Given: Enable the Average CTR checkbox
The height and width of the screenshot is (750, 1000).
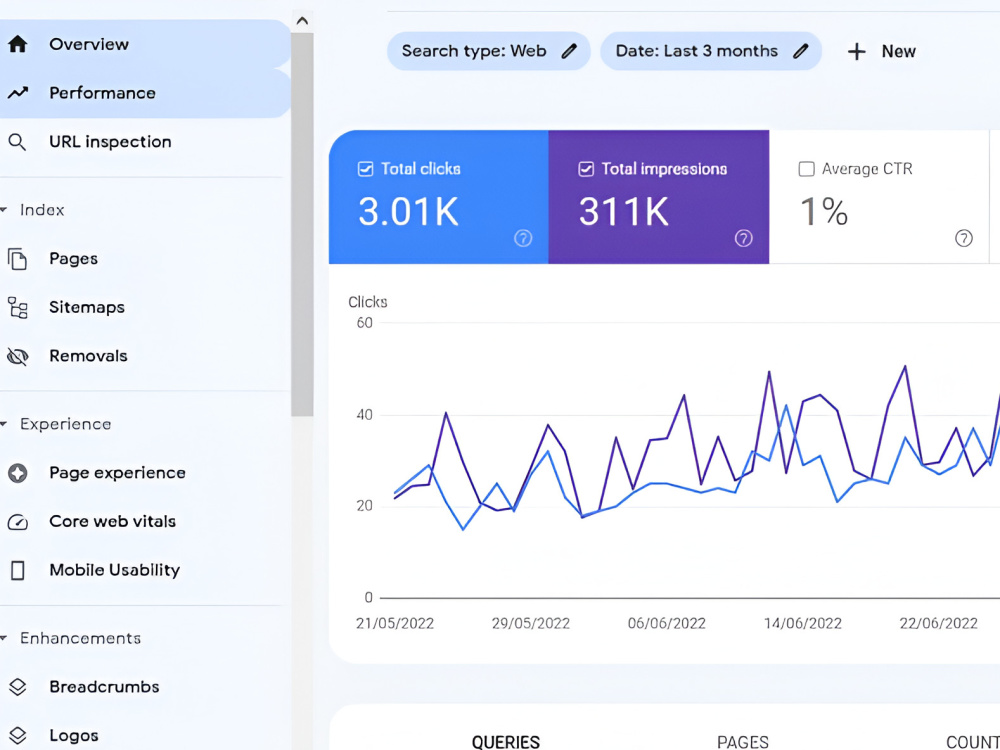Looking at the screenshot, I should [x=807, y=169].
